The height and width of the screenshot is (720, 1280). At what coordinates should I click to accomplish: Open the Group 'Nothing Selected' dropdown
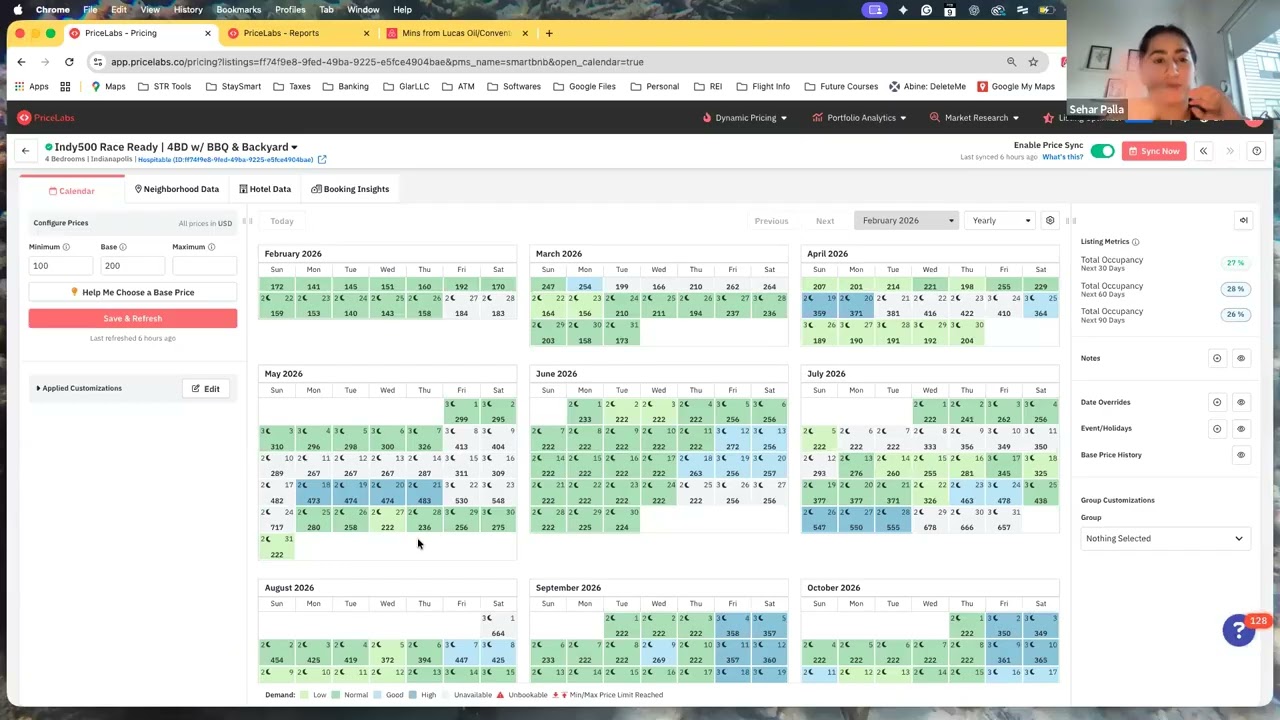tap(1164, 538)
